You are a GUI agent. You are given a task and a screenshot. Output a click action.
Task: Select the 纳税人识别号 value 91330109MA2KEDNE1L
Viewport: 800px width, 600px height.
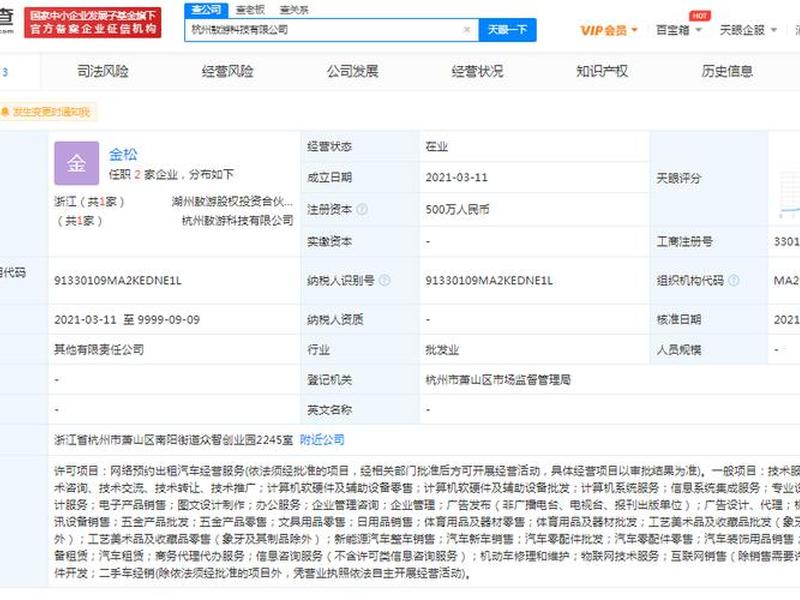(489, 280)
